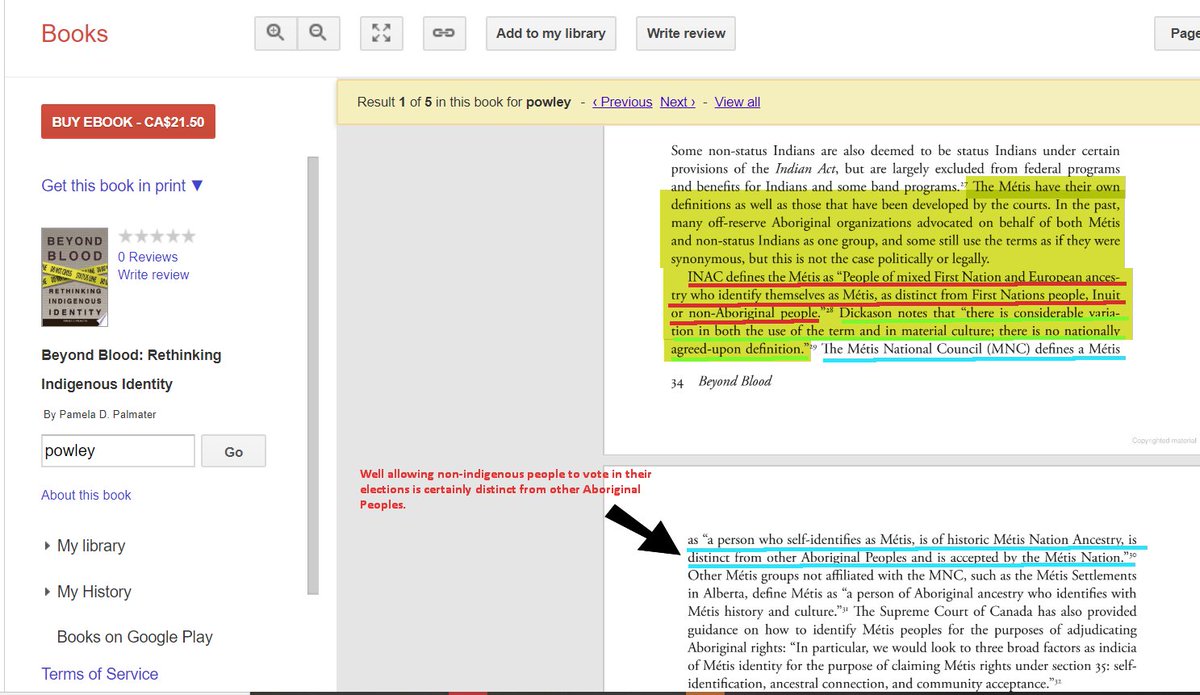Go to the Next search result
This screenshot has width=1200, height=695.
pos(677,102)
